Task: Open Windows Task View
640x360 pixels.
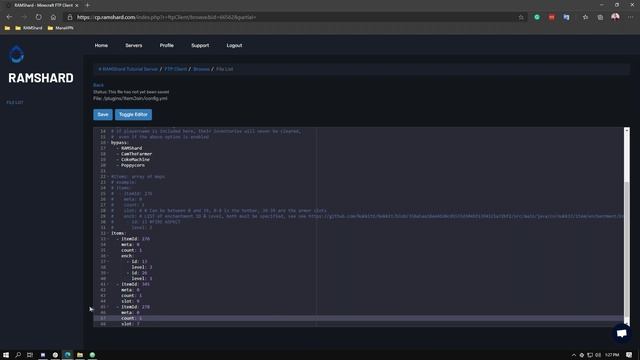Action: [x=30, y=355]
